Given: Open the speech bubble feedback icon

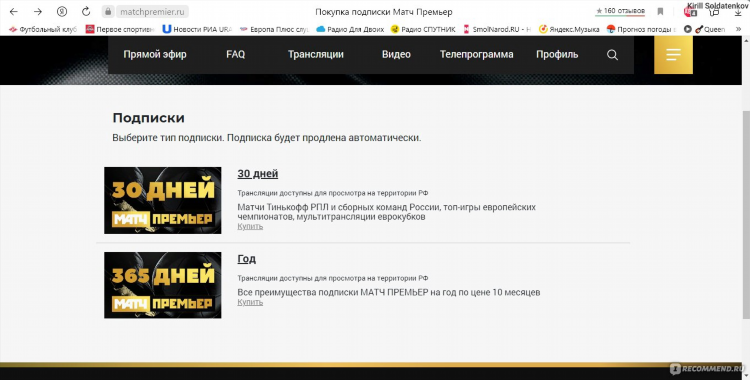Looking at the screenshot, I should tap(714, 11).
